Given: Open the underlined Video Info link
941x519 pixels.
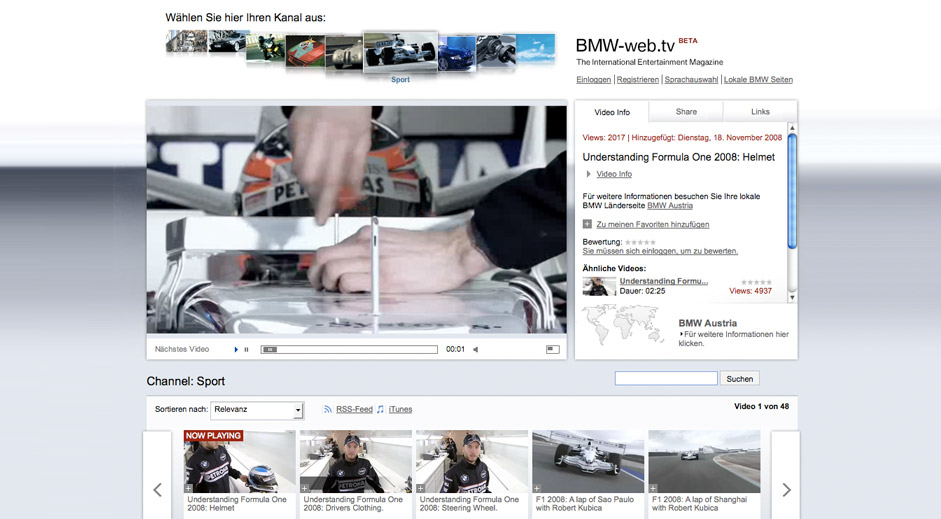Looking at the screenshot, I should pos(614,174).
